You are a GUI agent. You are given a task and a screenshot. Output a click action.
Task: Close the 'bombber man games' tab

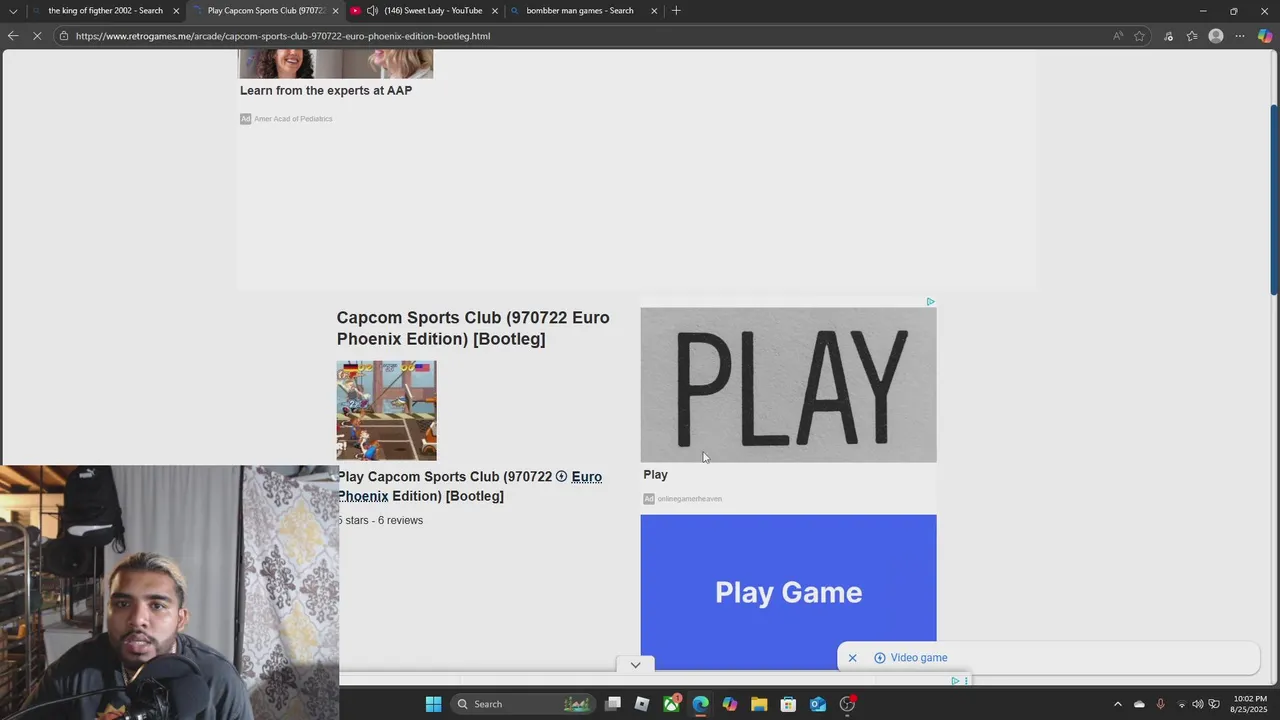(654, 11)
